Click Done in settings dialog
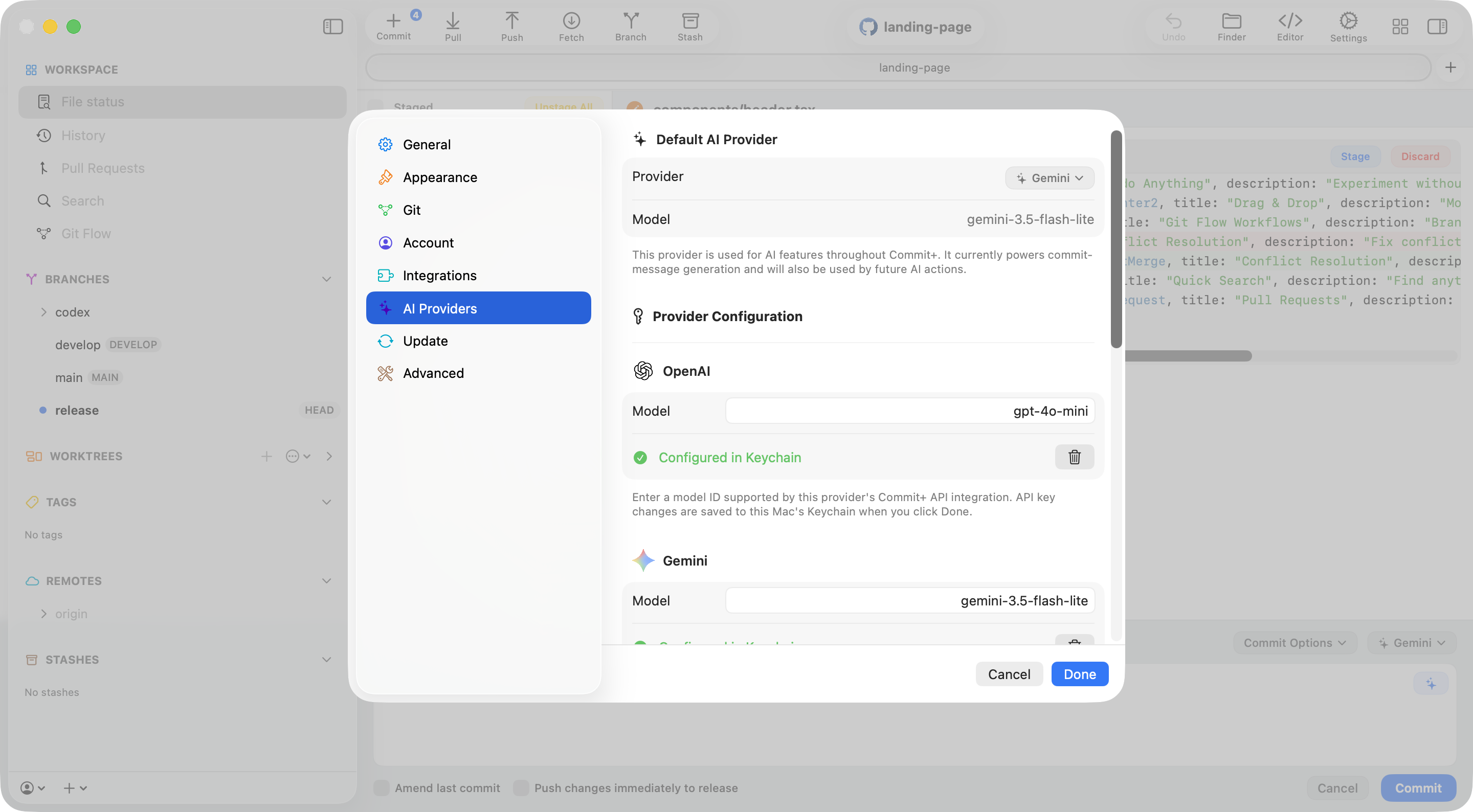Screen dimensions: 1473x812 pos(1080,673)
